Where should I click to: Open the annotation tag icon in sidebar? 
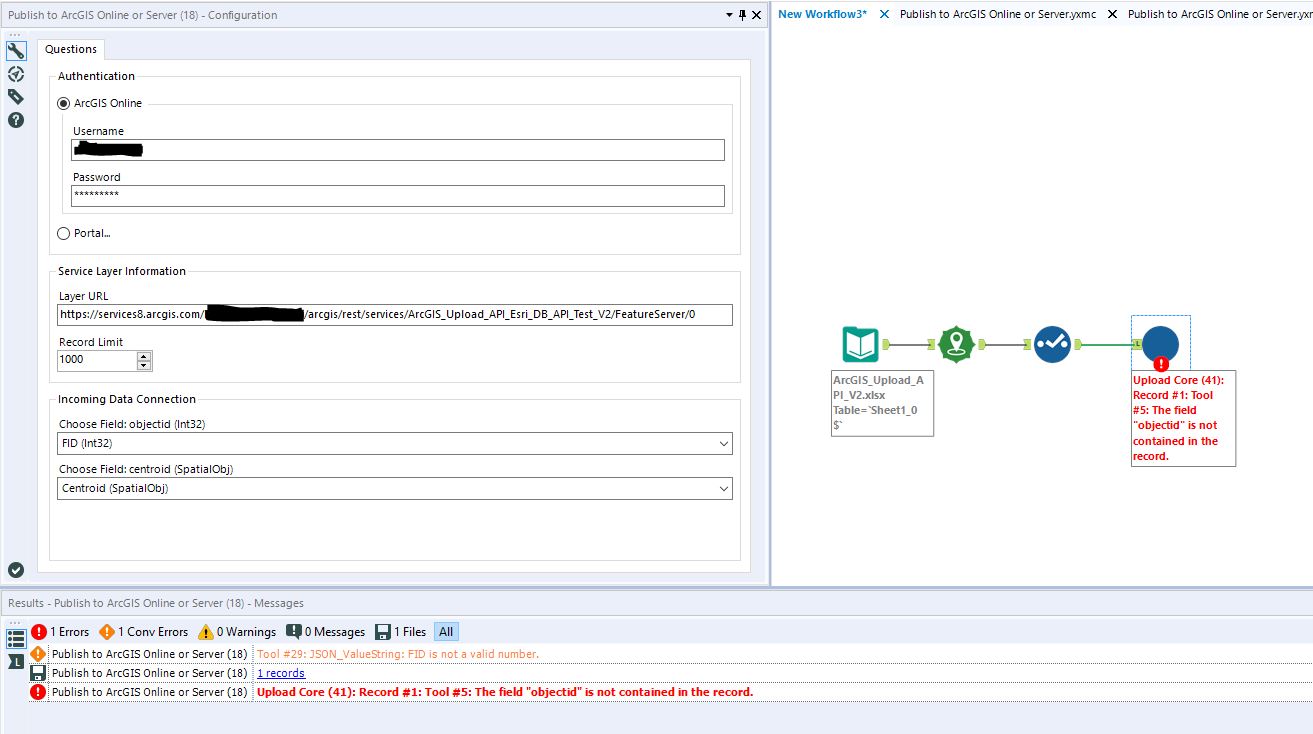coord(16,97)
